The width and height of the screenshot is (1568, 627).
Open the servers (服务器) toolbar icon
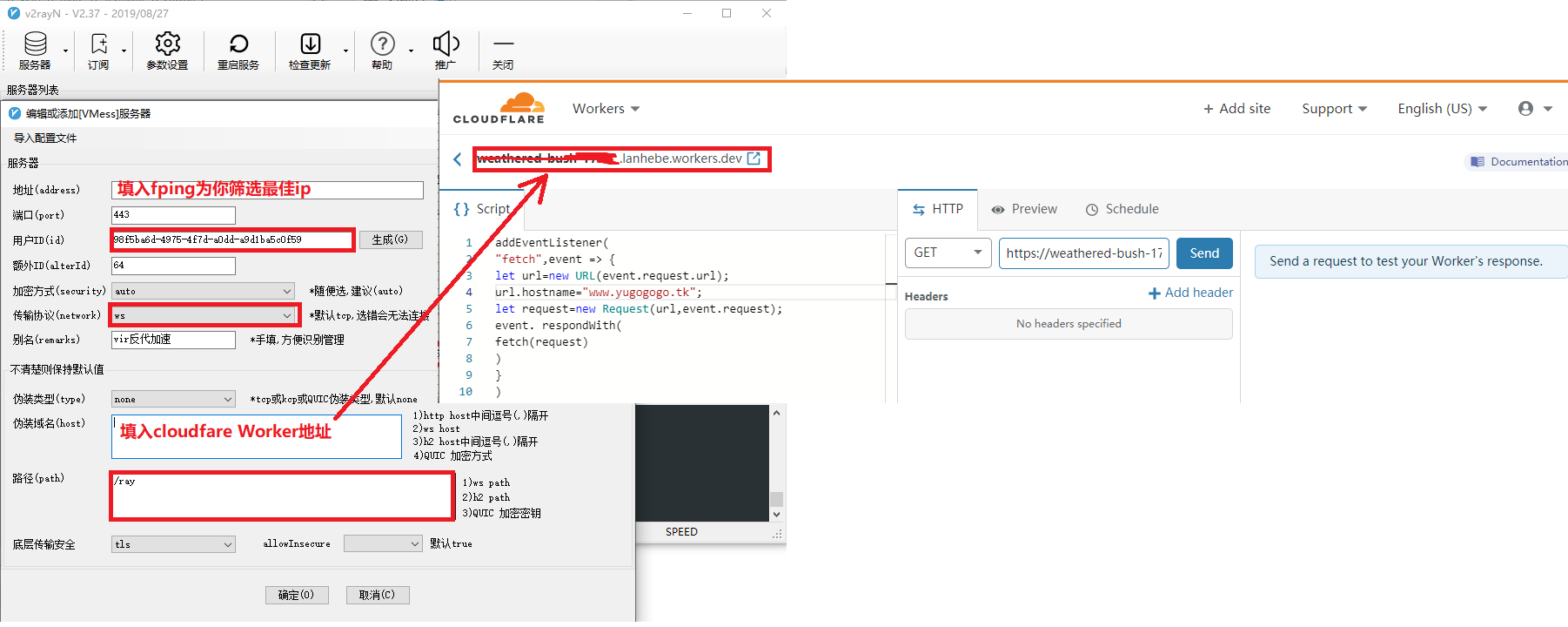36,44
